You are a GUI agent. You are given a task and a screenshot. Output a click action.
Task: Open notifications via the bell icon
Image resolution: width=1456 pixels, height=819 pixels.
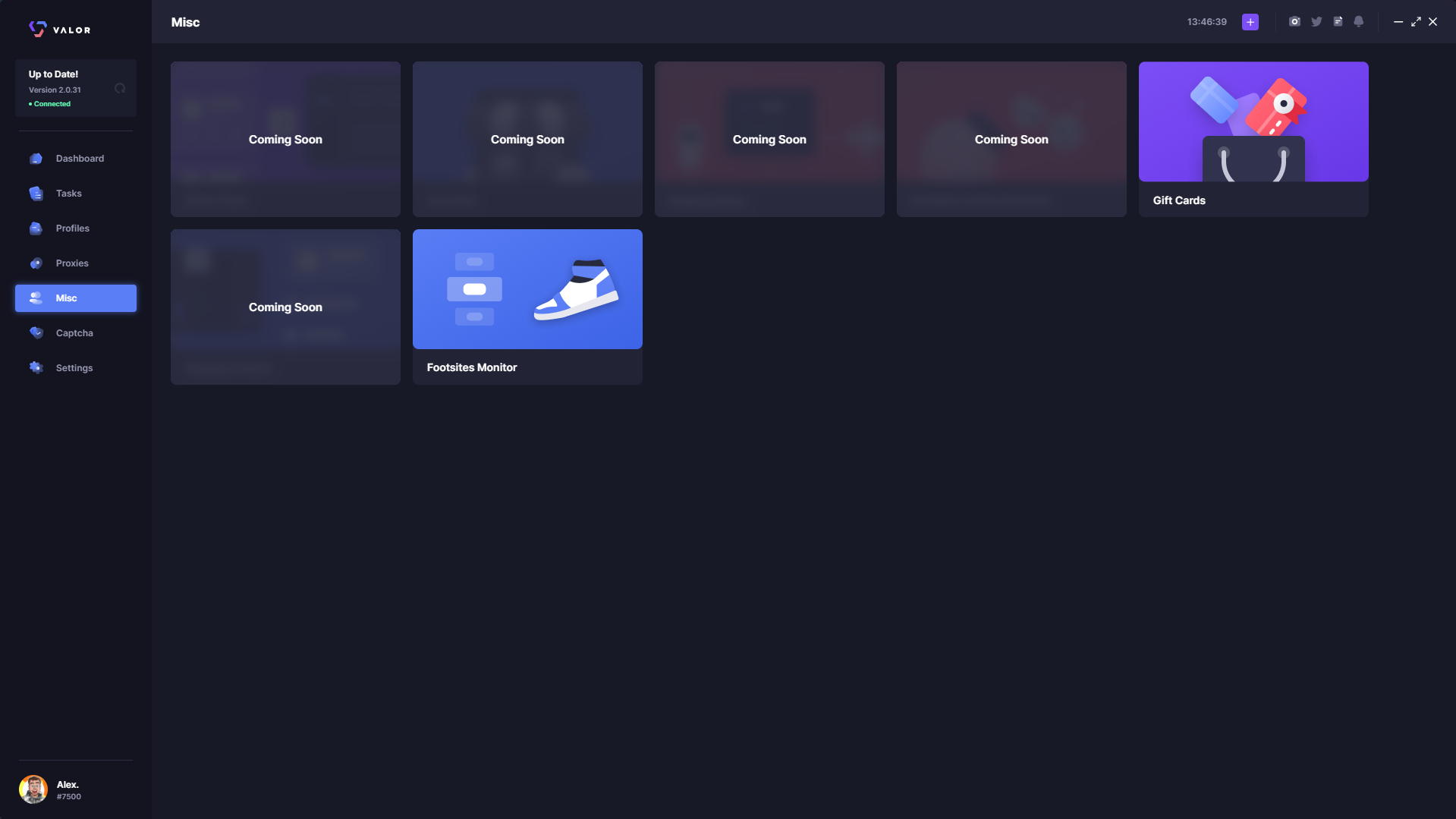point(1359,22)
